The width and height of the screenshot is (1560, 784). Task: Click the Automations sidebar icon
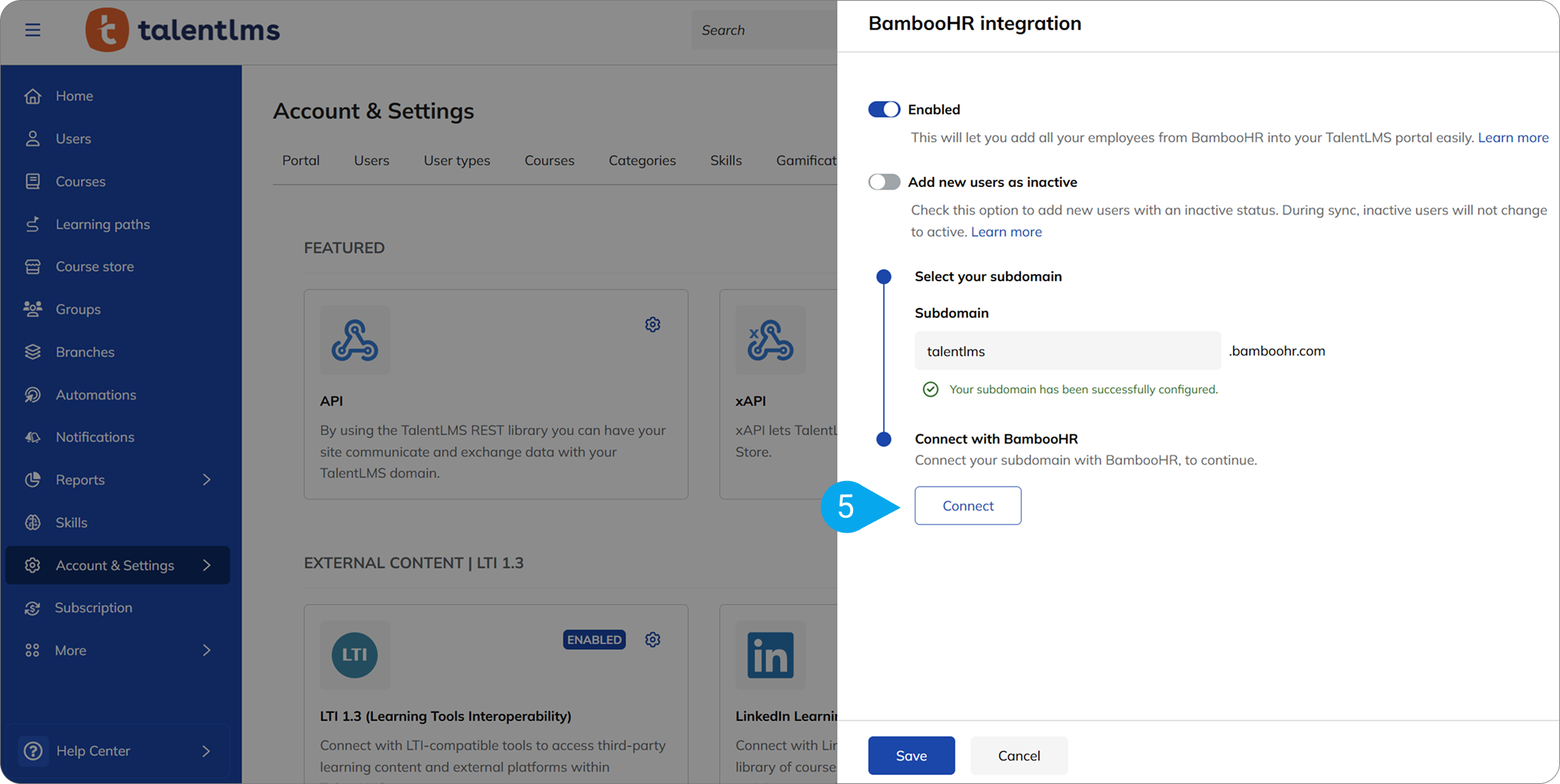(33, 394)
